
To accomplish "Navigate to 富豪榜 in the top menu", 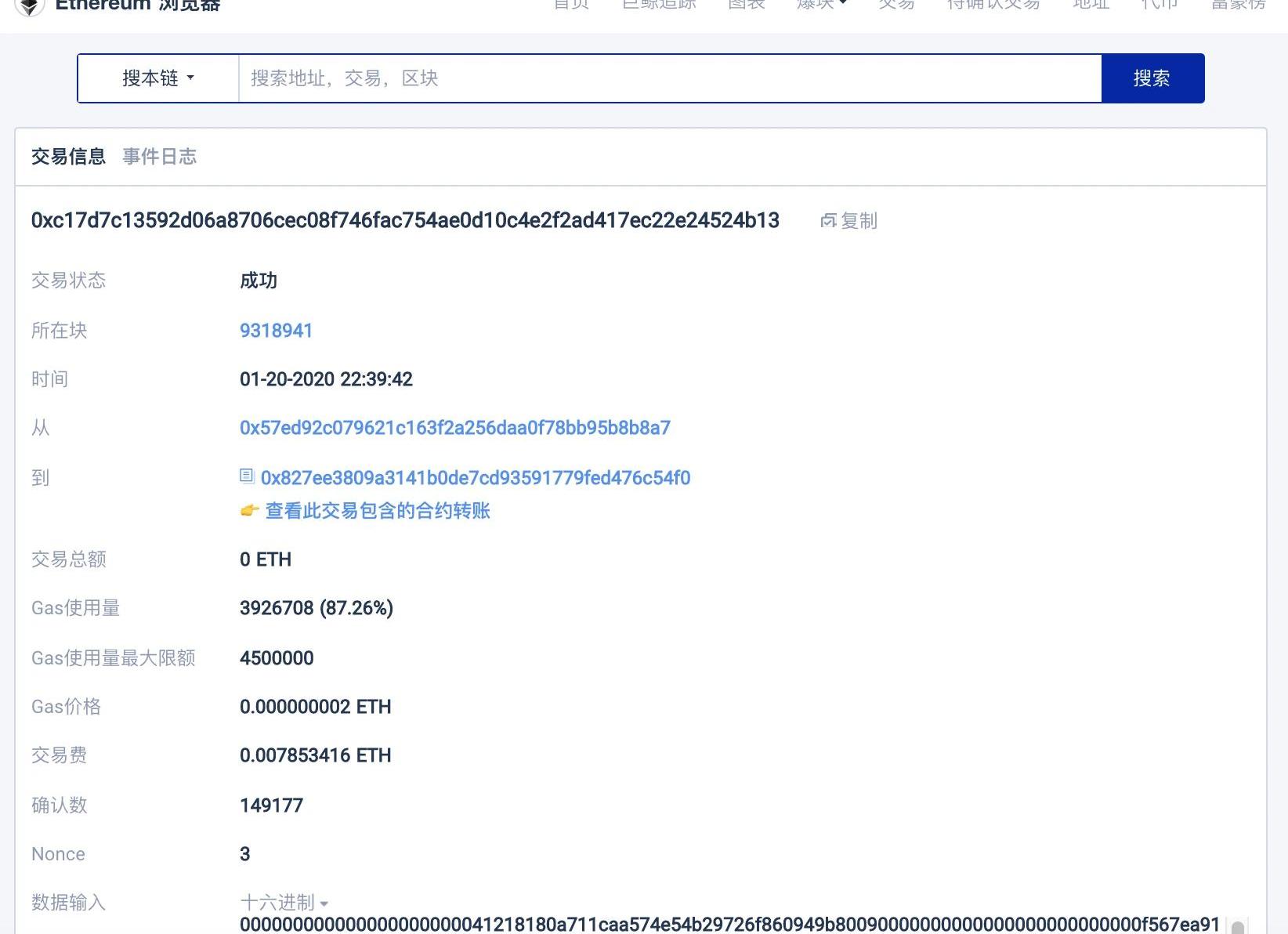I will click(x=1238, y=5).
